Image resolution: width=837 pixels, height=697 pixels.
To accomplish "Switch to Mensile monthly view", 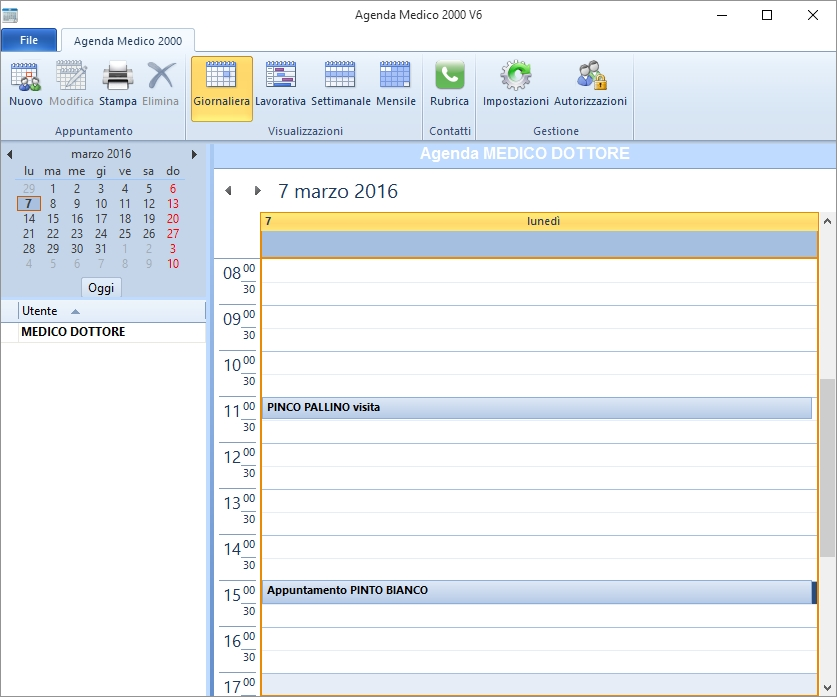I will [396, 84].
